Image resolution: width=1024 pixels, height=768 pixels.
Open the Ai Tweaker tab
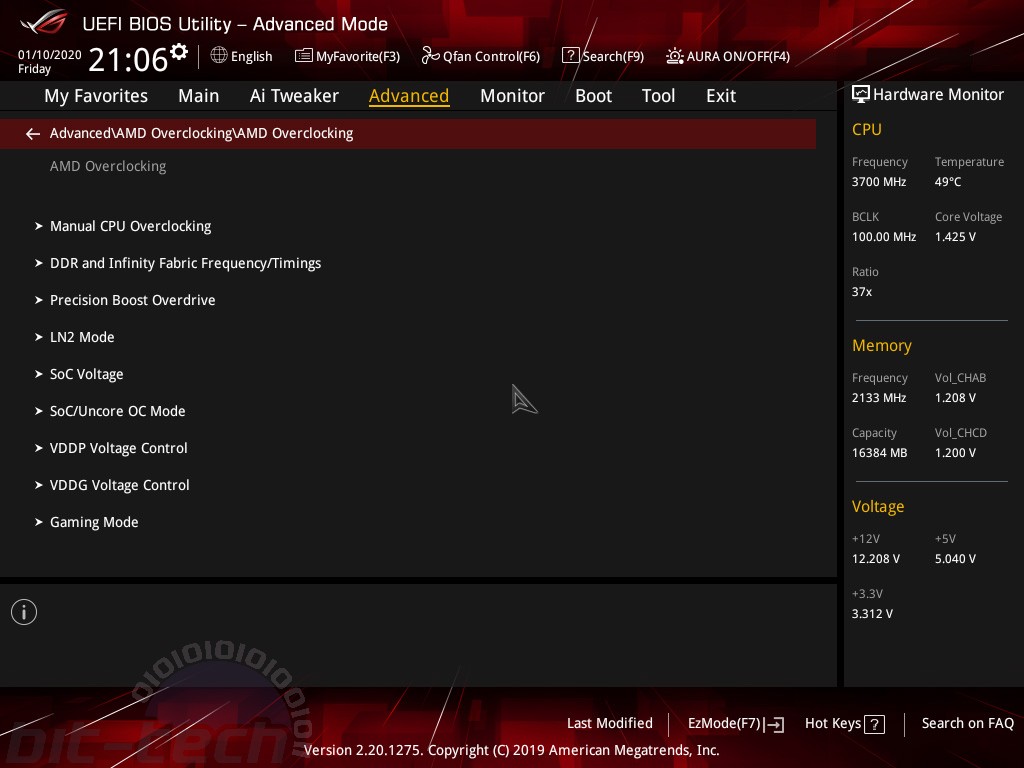coord(294,96)
